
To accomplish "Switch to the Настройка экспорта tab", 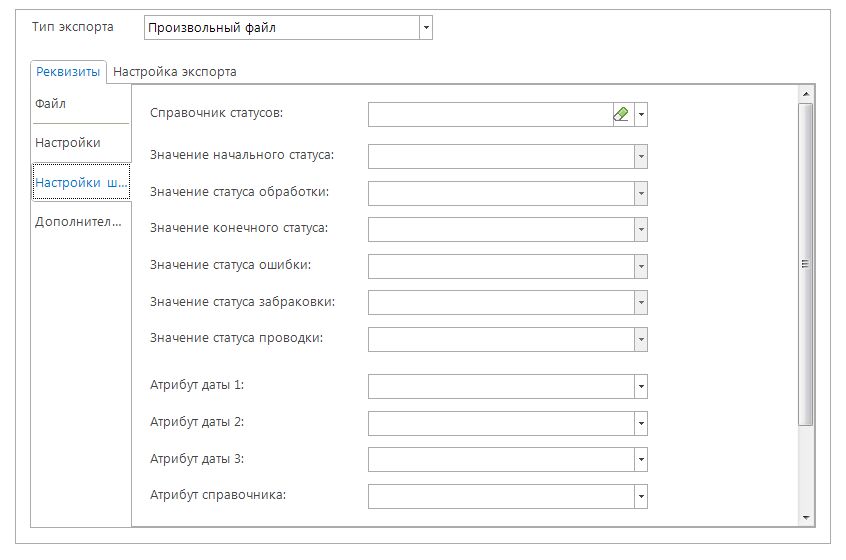I will [175, 72].
